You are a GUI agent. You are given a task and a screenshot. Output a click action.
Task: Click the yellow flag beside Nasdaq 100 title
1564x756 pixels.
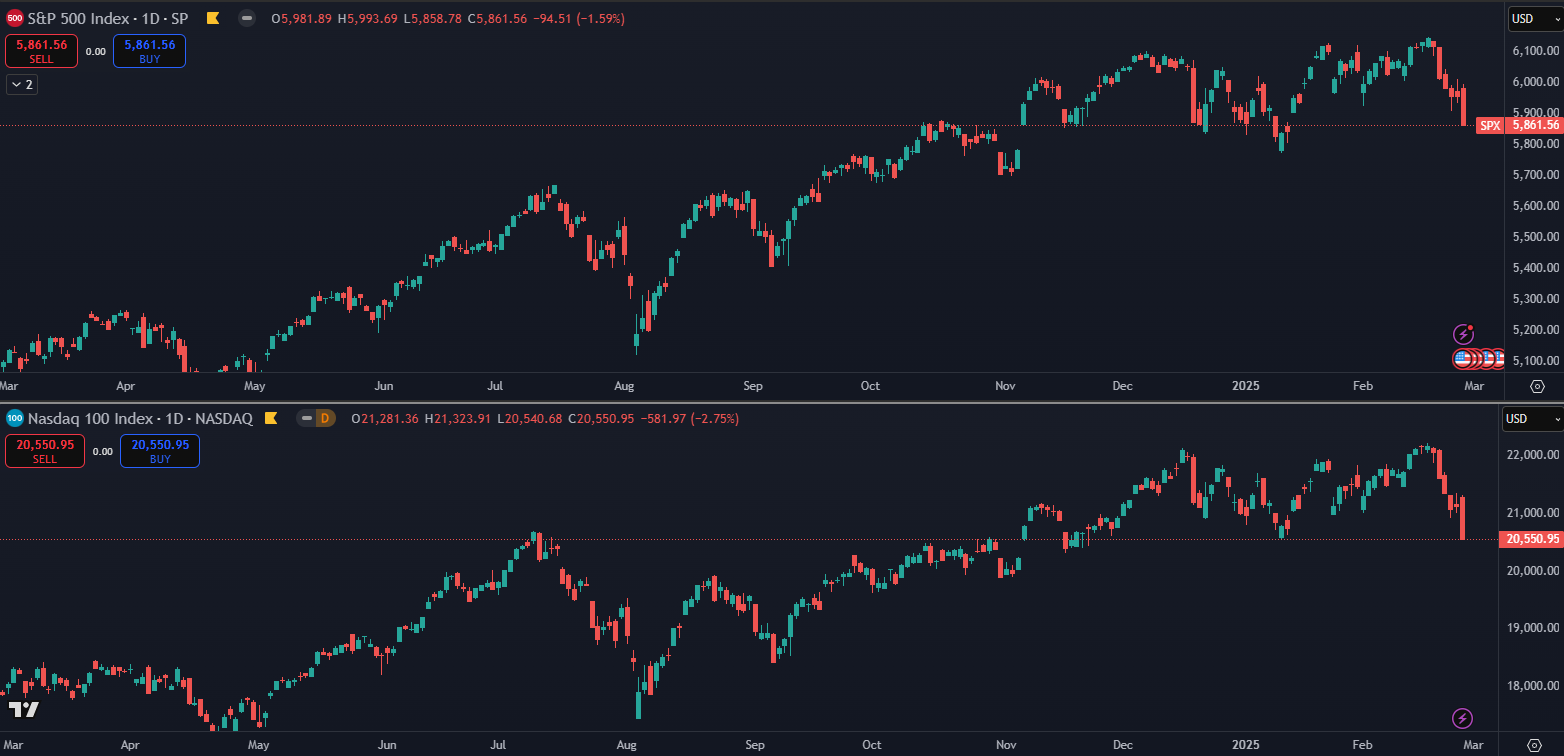click(x=270, y=418)
